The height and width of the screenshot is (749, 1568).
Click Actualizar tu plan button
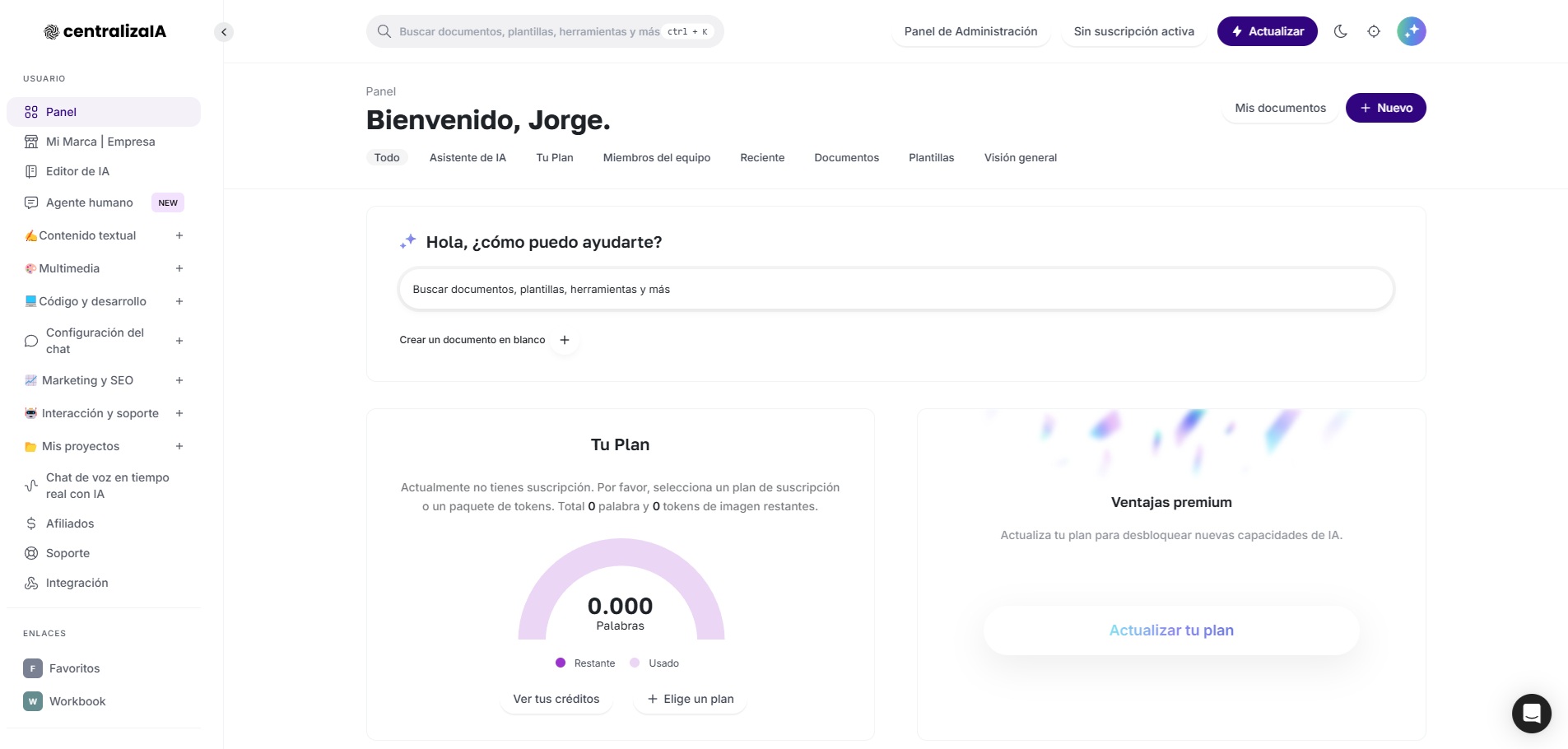pos(1171,630)
